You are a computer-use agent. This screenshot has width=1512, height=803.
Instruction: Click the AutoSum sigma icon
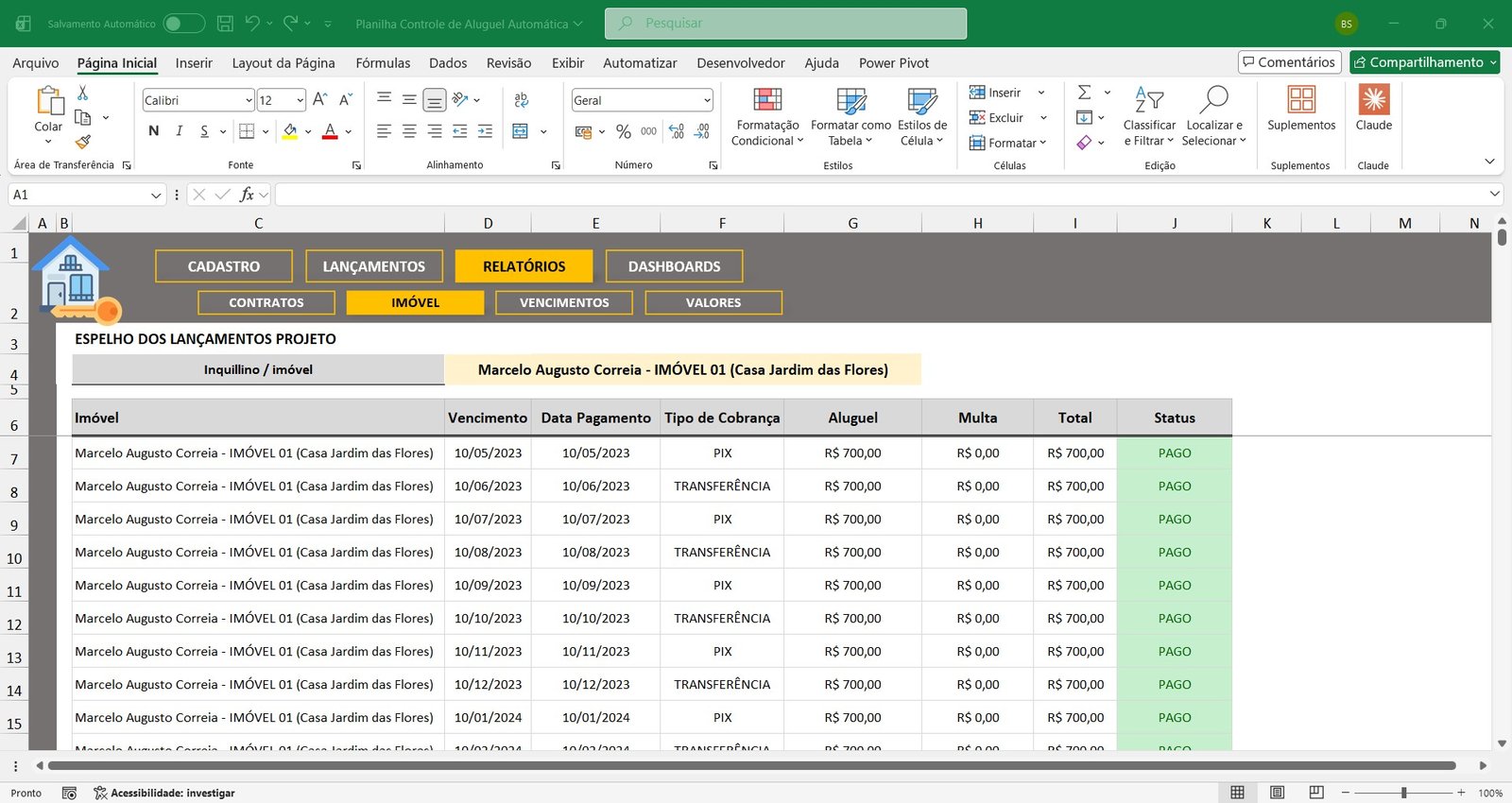(x=1085, y=92)
